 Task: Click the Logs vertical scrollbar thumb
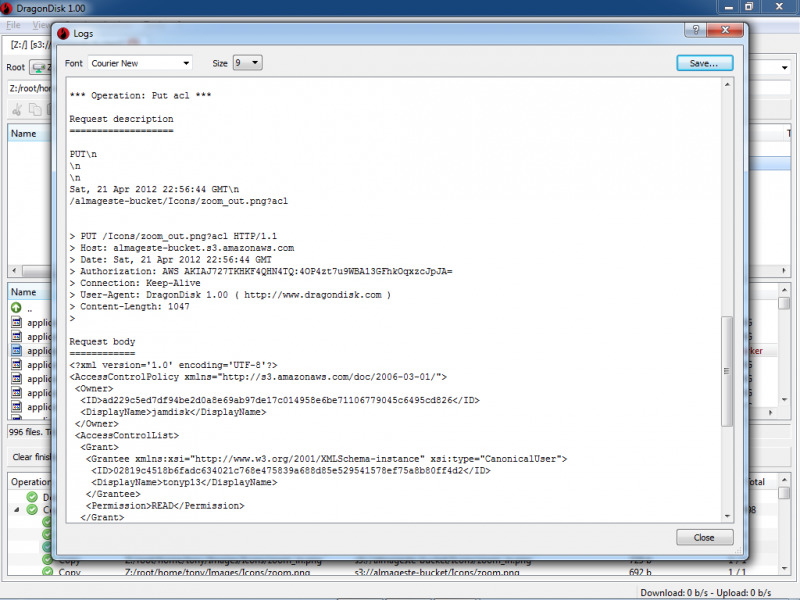pyautogui.click(x=727, y=371)
